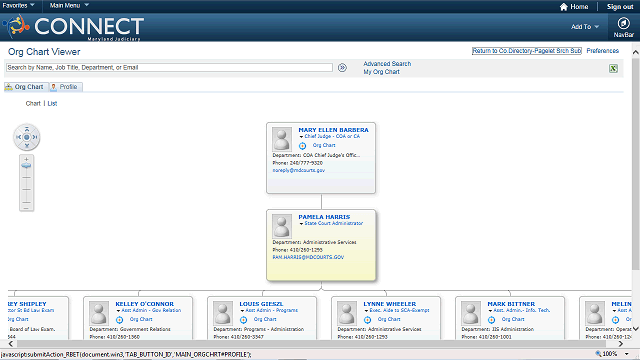Click PAM.HARRIS@MDCOURTS.GOV email link
640x360 pixels.
[x=308, y=257]
